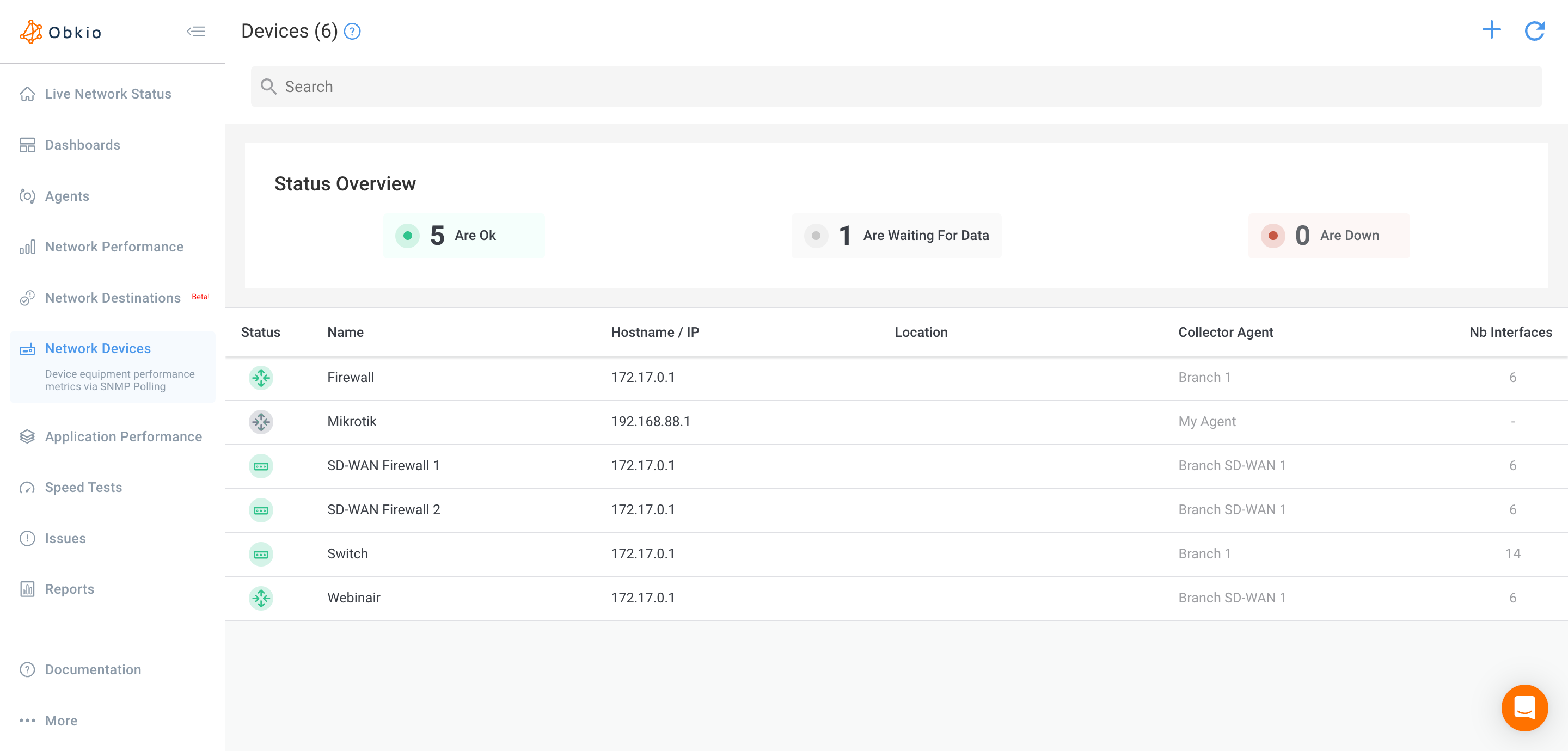This screenshot has width=1568, height=751.
Task: Open the chat support bubble
Action: click(1524, 708)
